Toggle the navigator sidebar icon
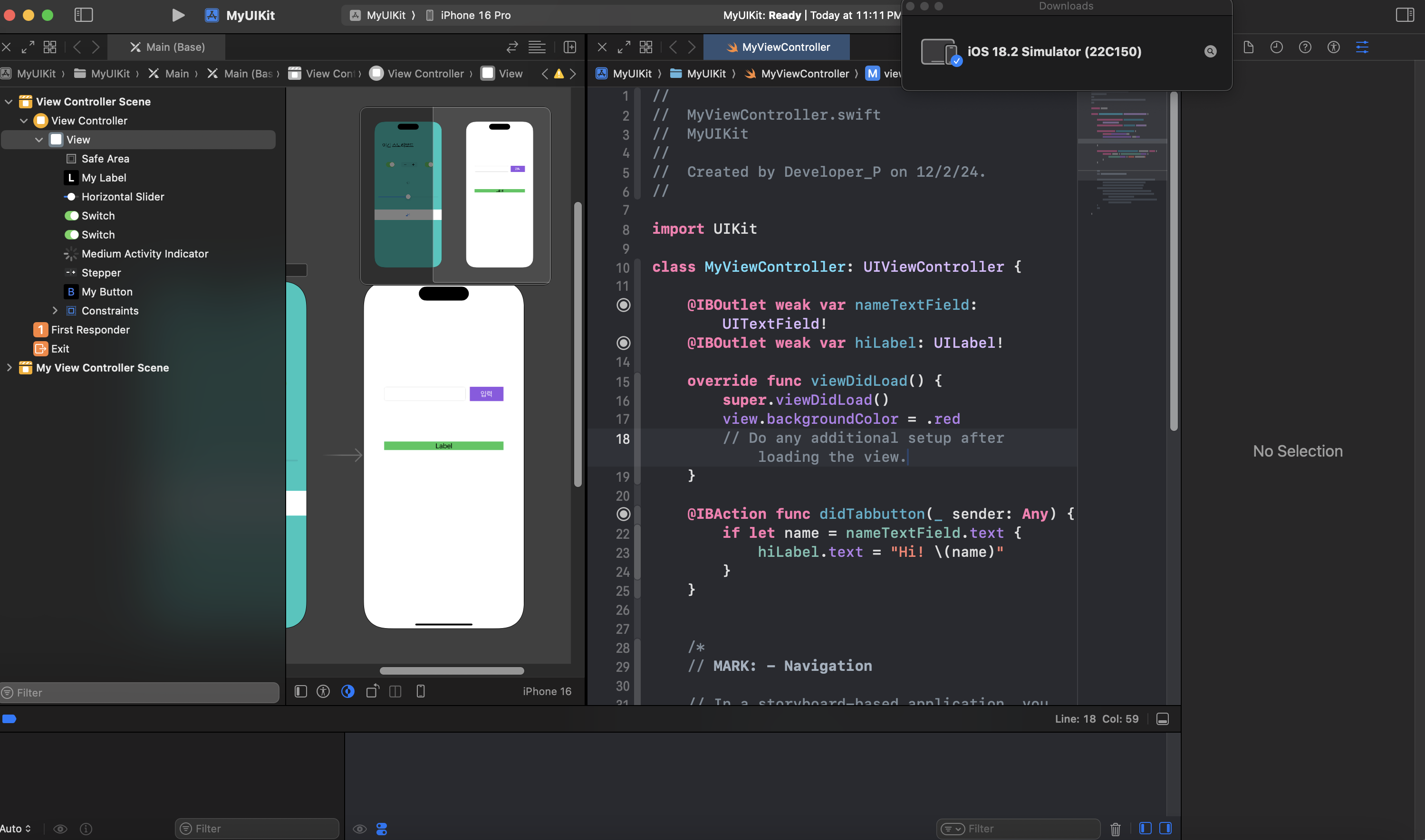The width and height of the screenshot is (1425, 840). tap(83, 15)
